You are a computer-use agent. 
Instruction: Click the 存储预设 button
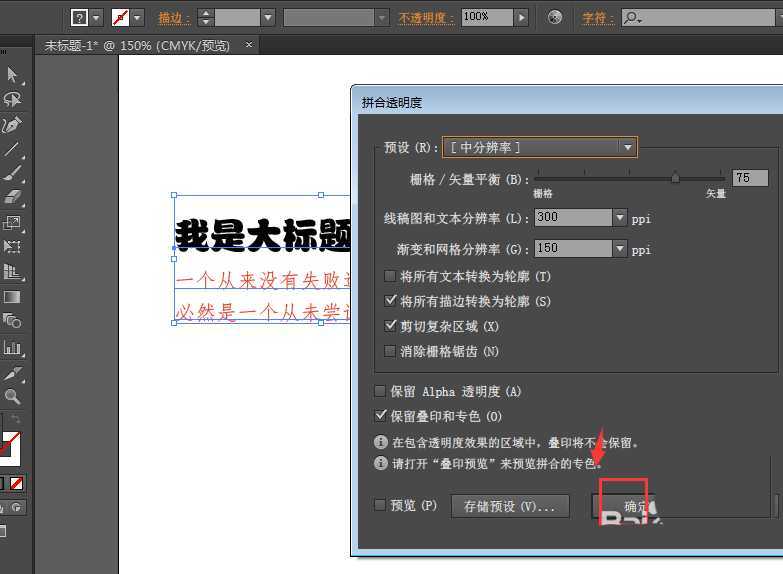click(510, 506)
